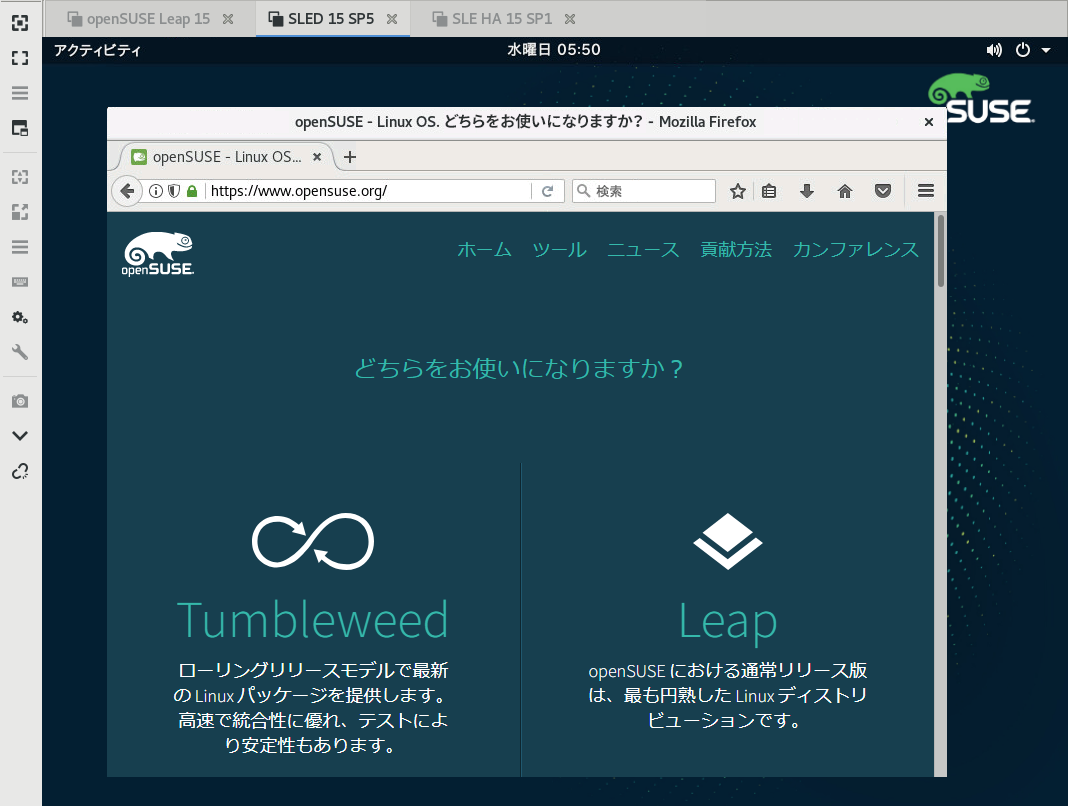1068x806 pixels.
Task: Show site information via the circled i icon
Action: pos(156,191)
